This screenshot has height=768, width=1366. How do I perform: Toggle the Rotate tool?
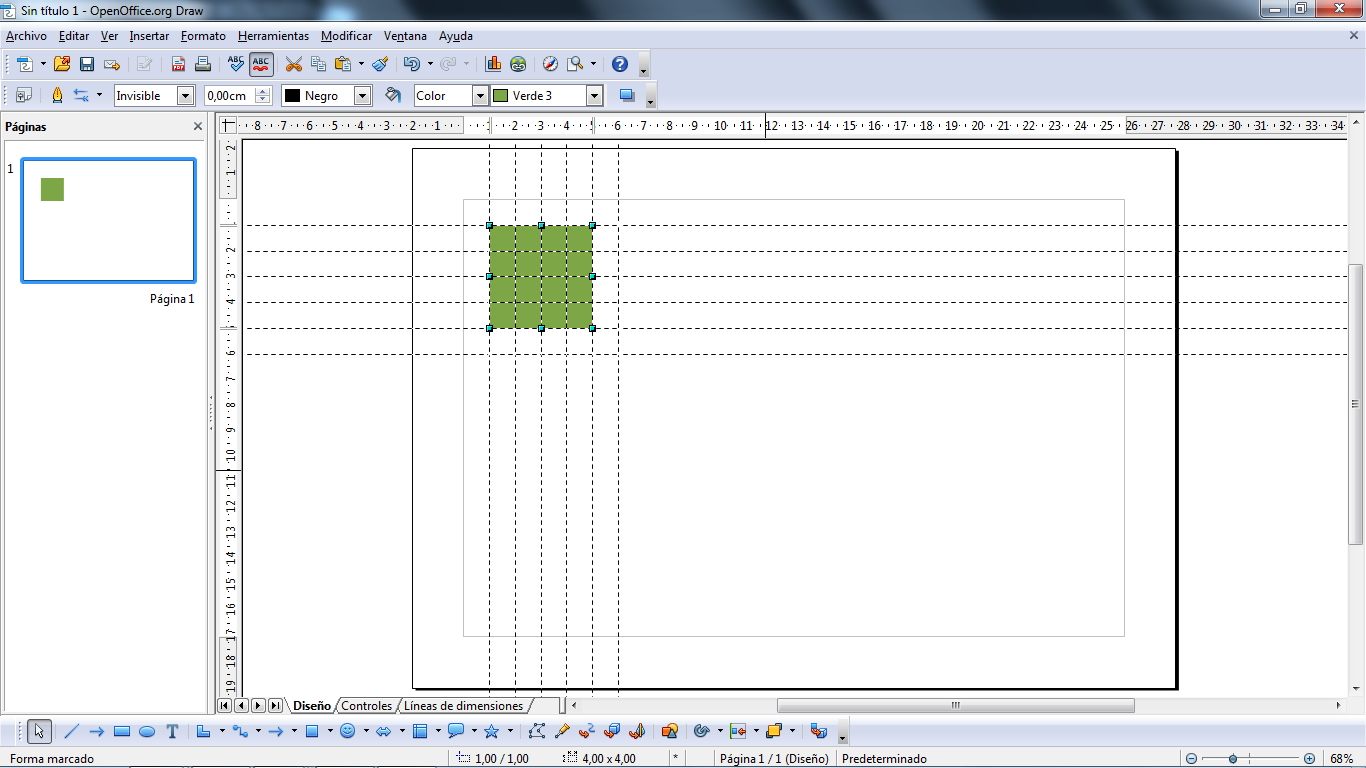click(x=701, y=731)
